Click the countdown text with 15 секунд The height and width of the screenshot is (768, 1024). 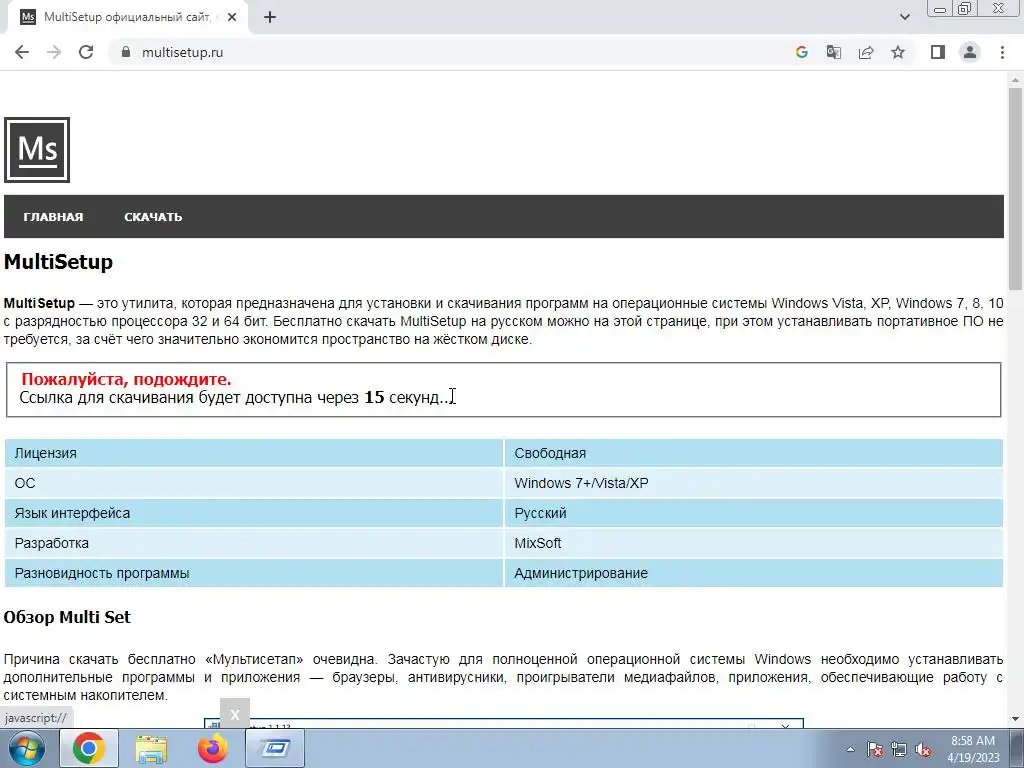[235, 397]
